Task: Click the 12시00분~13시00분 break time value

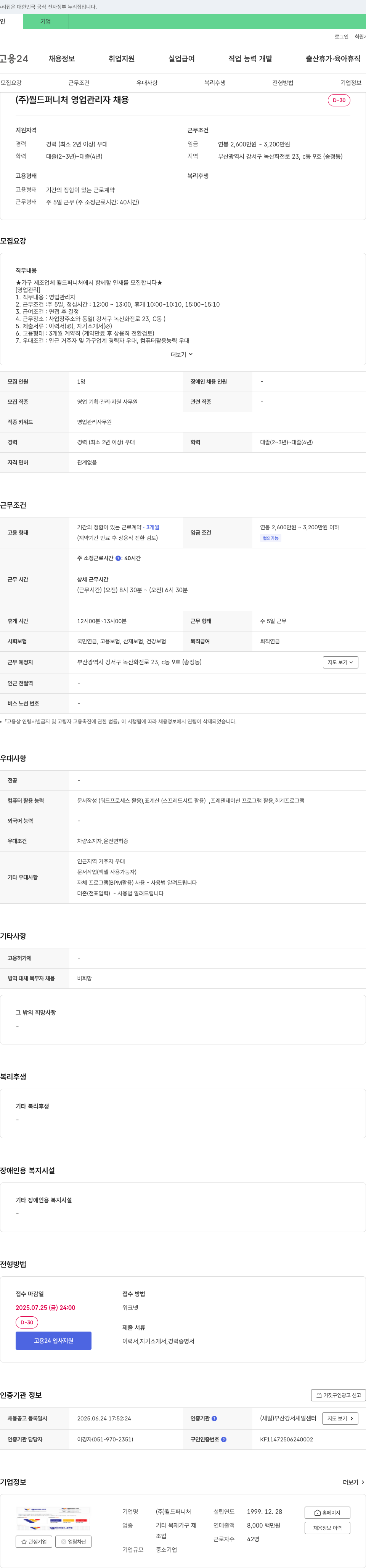Action: tap(102, 621)
